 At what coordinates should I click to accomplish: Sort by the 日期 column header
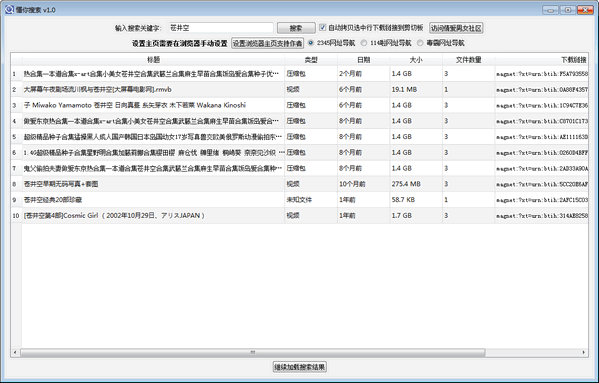click(x=363, y=60)
